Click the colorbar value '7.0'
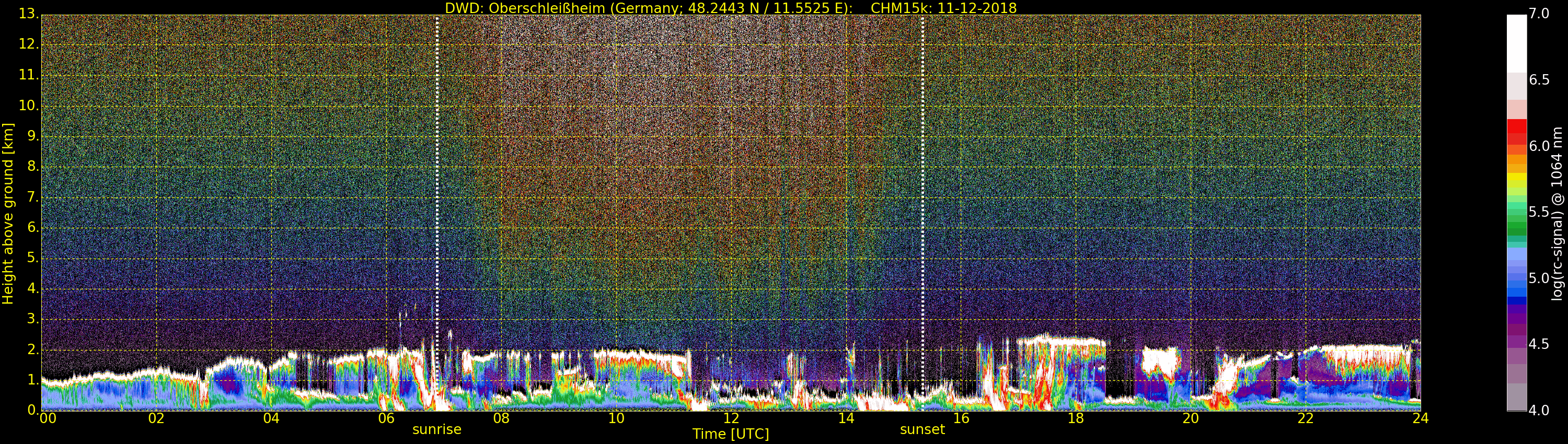The height and width of the screenshot is (444, 1568). tap(1539, 14)
